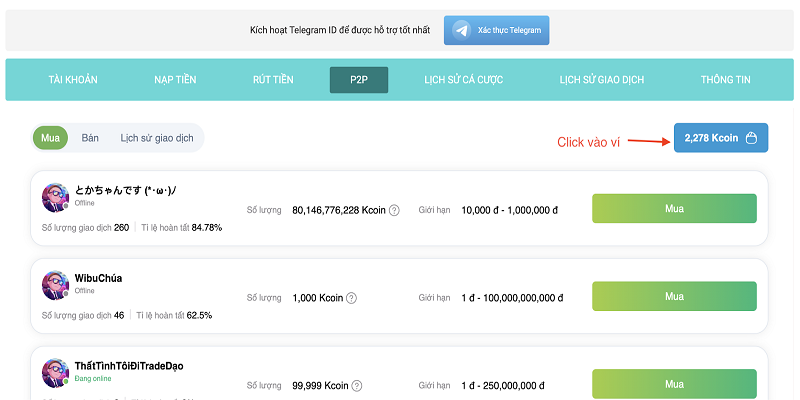The image size is (800, 400).
Task: Click the Xác thực Telegram button
Action: 496,30
